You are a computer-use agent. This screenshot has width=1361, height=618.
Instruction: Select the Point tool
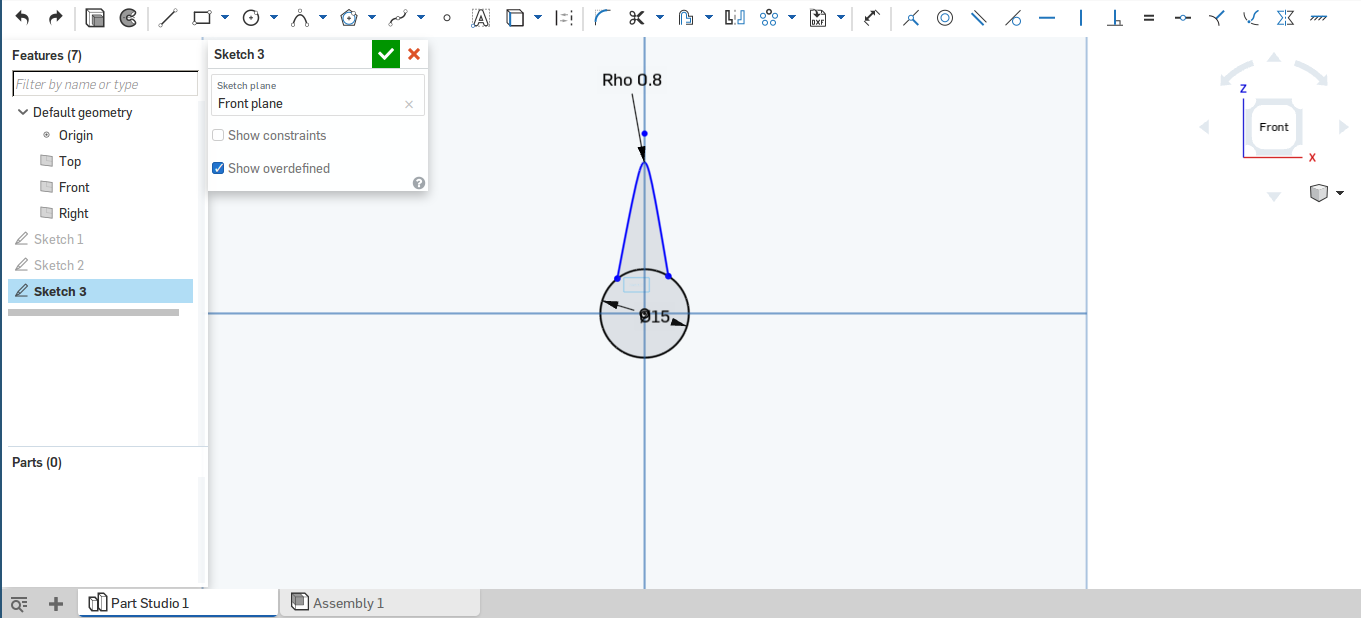point(447,18)
